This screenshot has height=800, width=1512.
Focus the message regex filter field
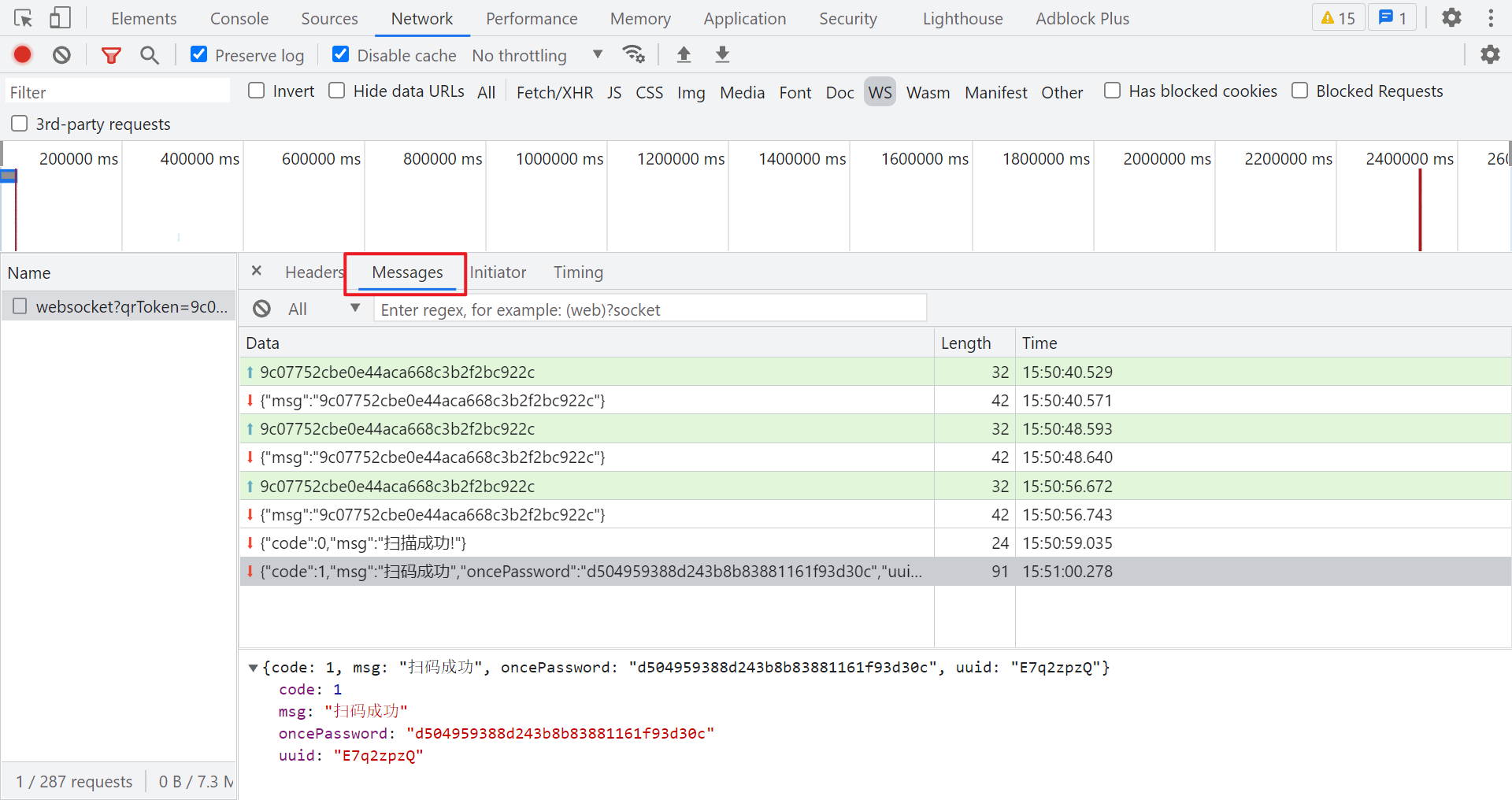click(650, 309)
